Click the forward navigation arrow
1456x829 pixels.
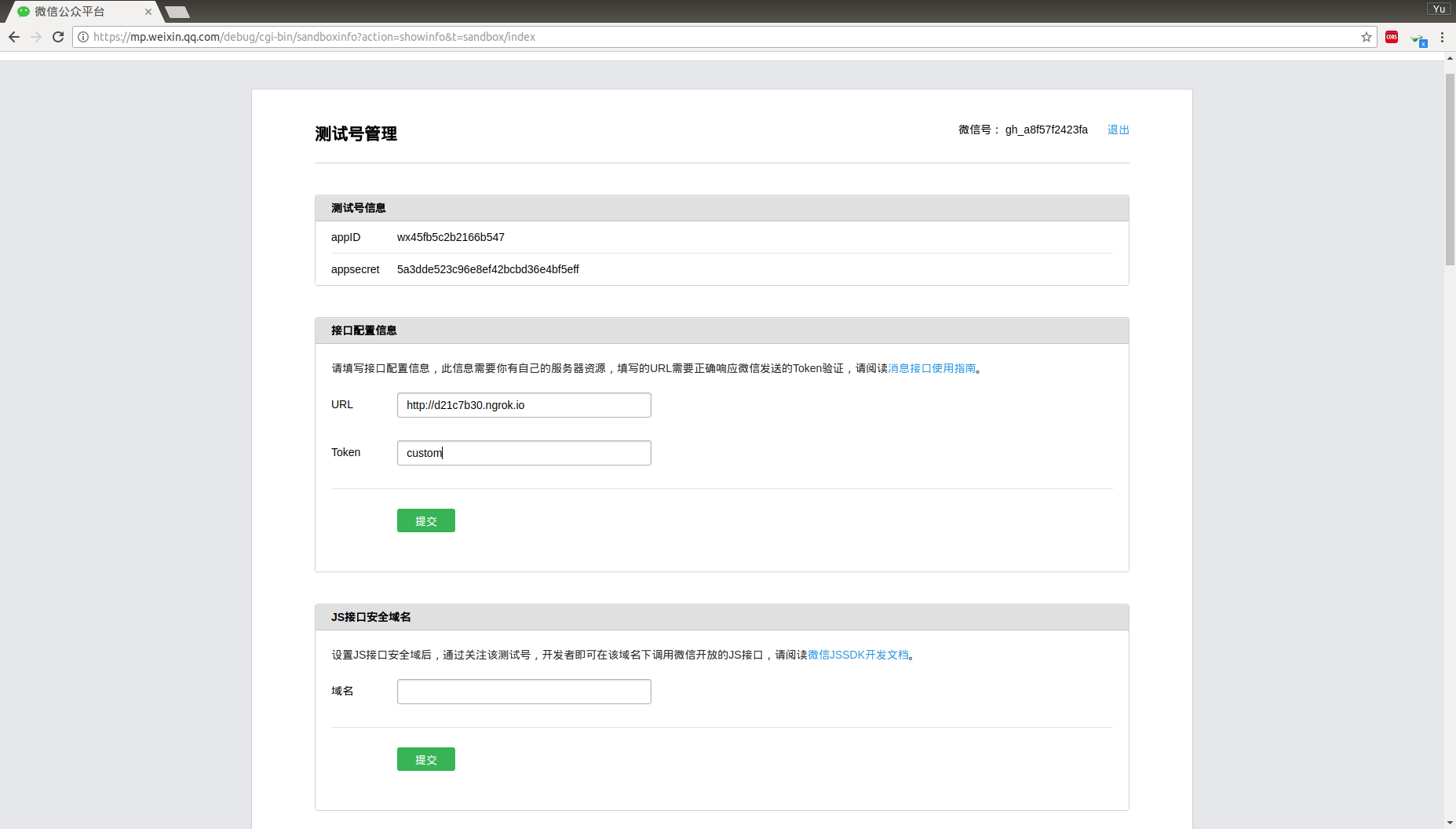tap(36, 37)
